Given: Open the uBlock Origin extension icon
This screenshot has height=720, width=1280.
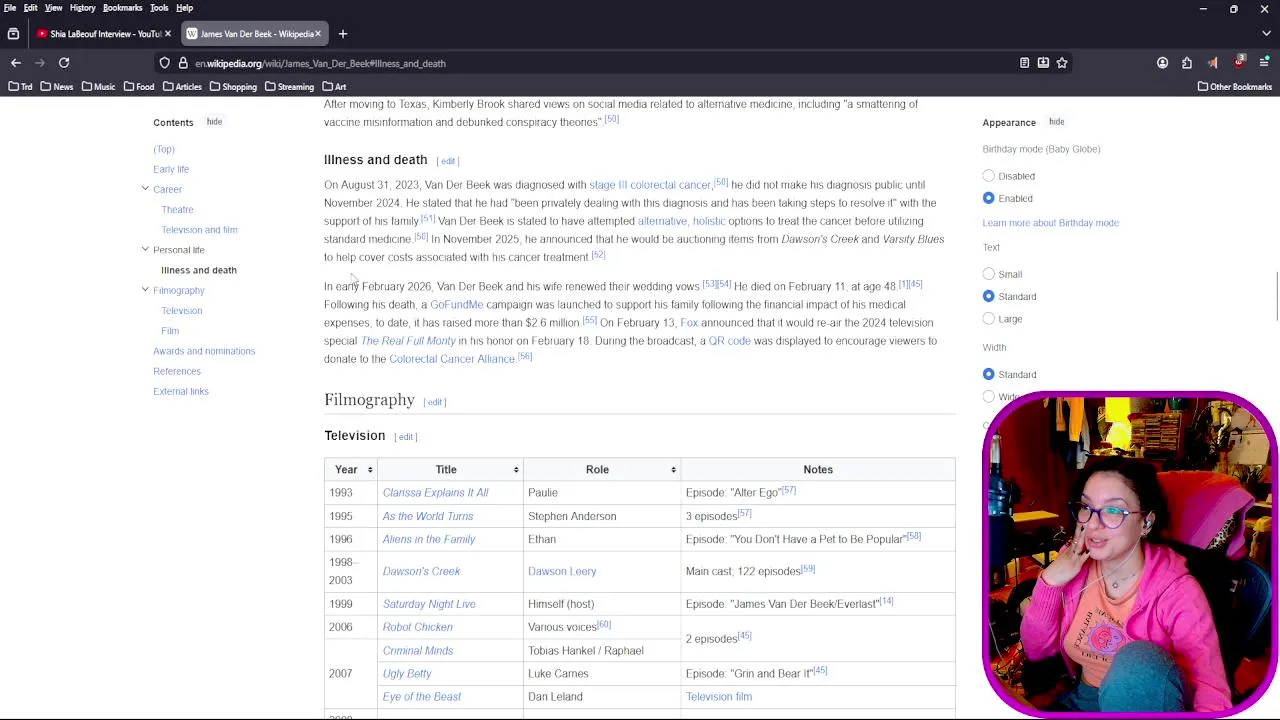Looking at the screenshot, I should 1240,62.
